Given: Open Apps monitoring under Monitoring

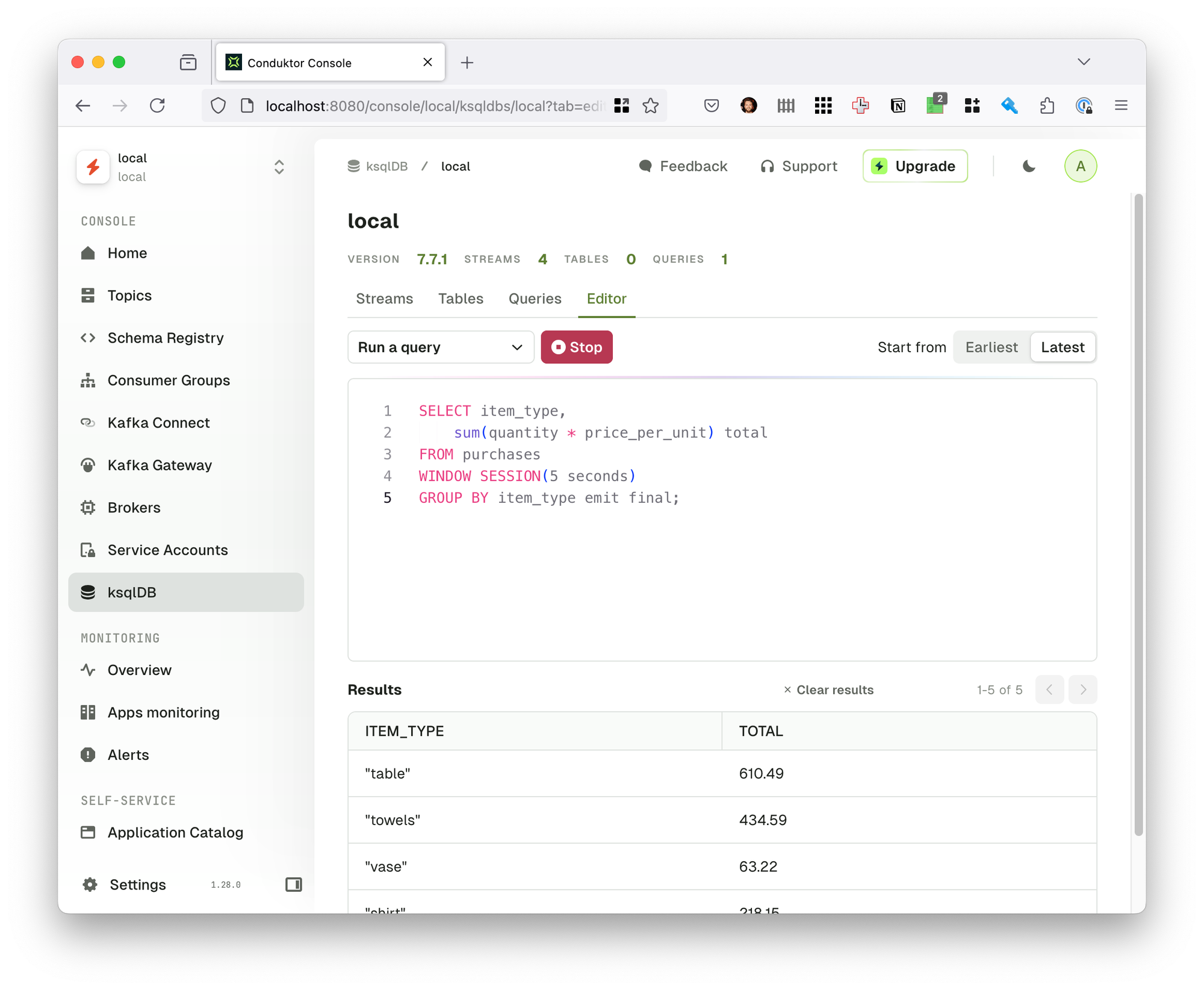Looking at the screenshot, I should (x=163, y=712).
